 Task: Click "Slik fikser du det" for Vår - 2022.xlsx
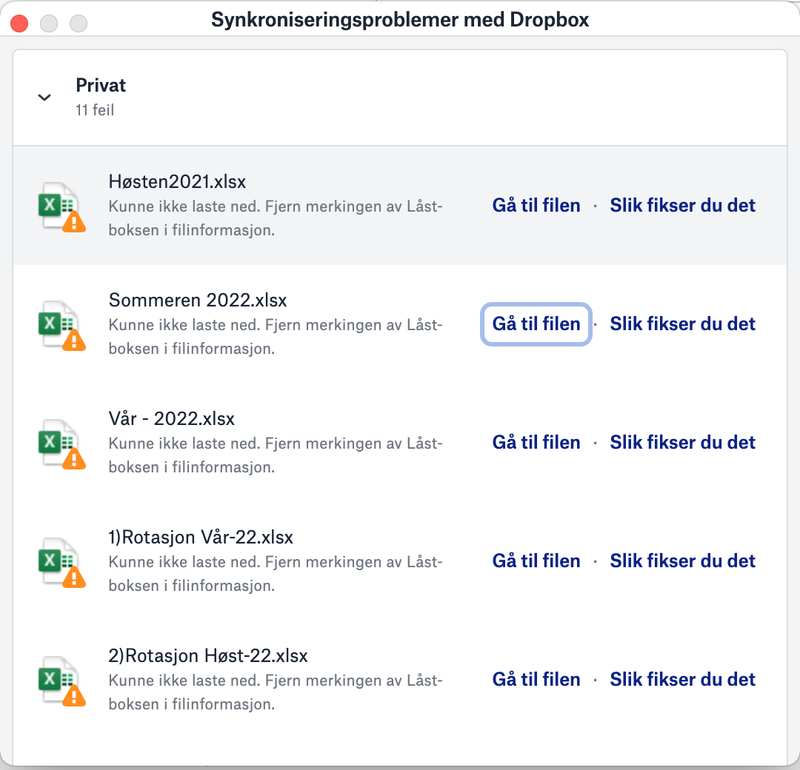click(x=682, y=442)
